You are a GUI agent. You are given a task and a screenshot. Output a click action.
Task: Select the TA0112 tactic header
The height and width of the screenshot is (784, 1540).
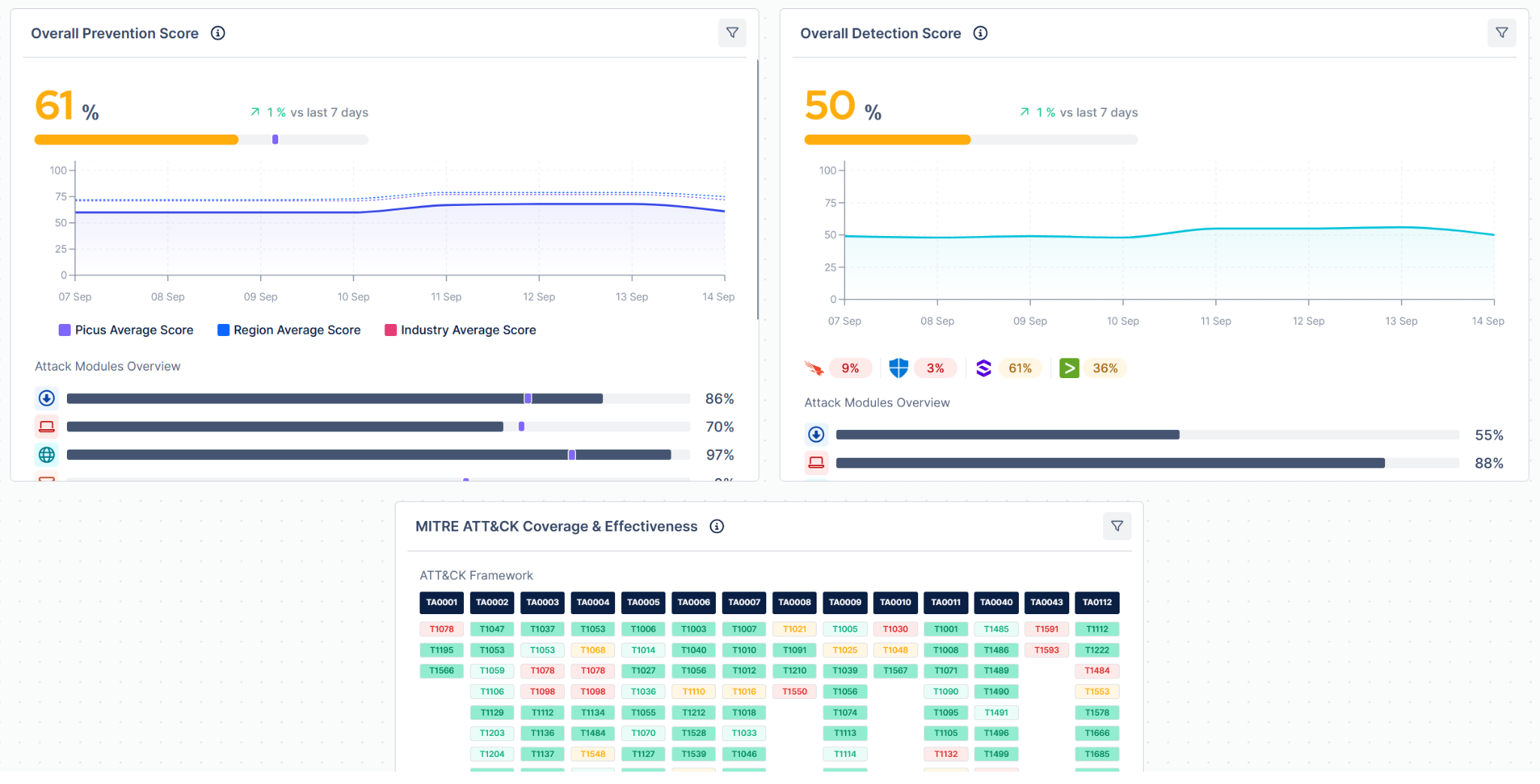1097,602
